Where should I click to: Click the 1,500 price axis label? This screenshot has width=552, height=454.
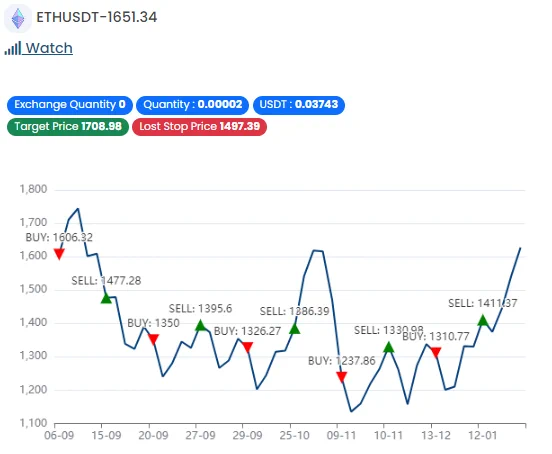33,289
